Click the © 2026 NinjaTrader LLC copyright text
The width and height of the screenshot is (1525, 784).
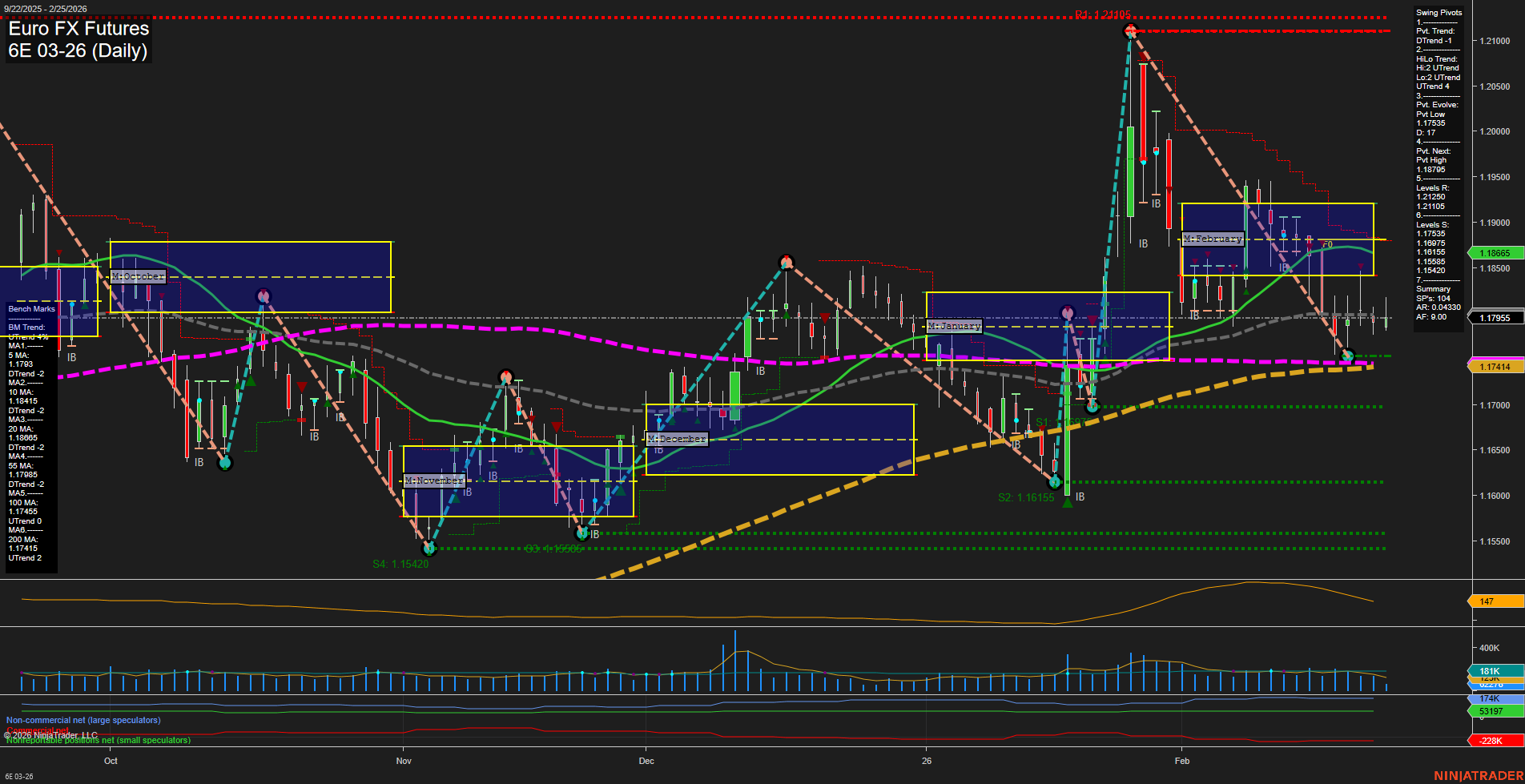[50, 734]
